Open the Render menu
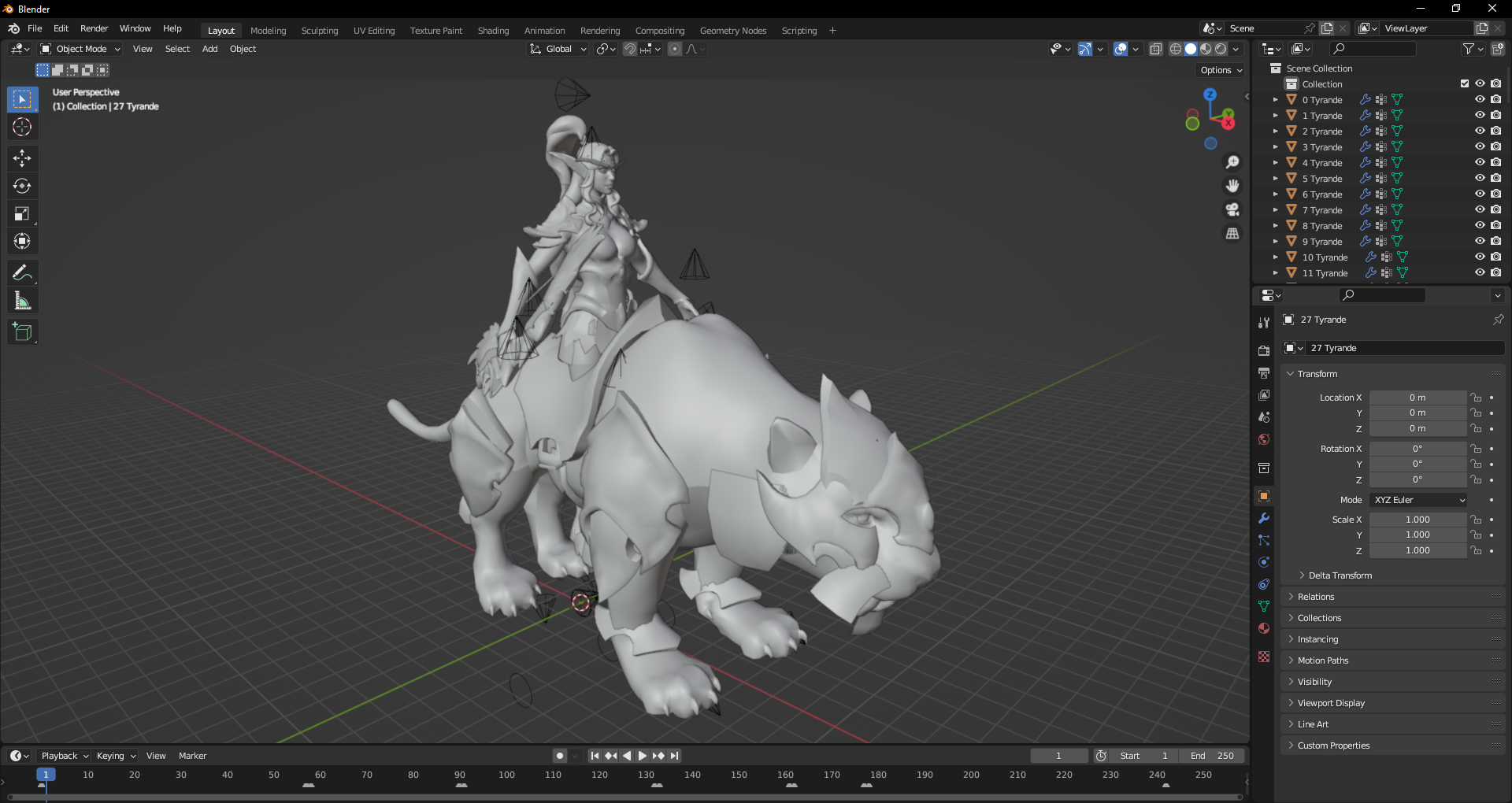Screen dimensions: 1512x803 (94, 28)
